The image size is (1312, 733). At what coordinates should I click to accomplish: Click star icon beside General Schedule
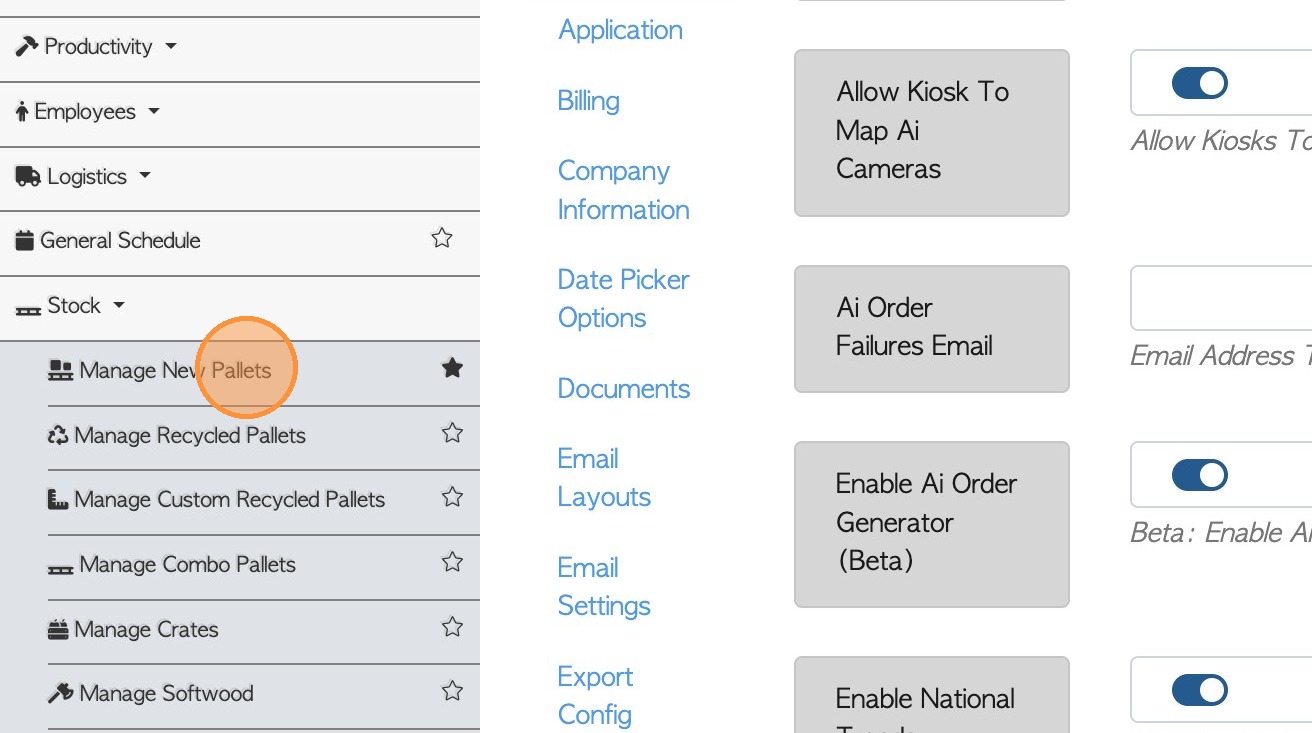[x=441, y=238]
